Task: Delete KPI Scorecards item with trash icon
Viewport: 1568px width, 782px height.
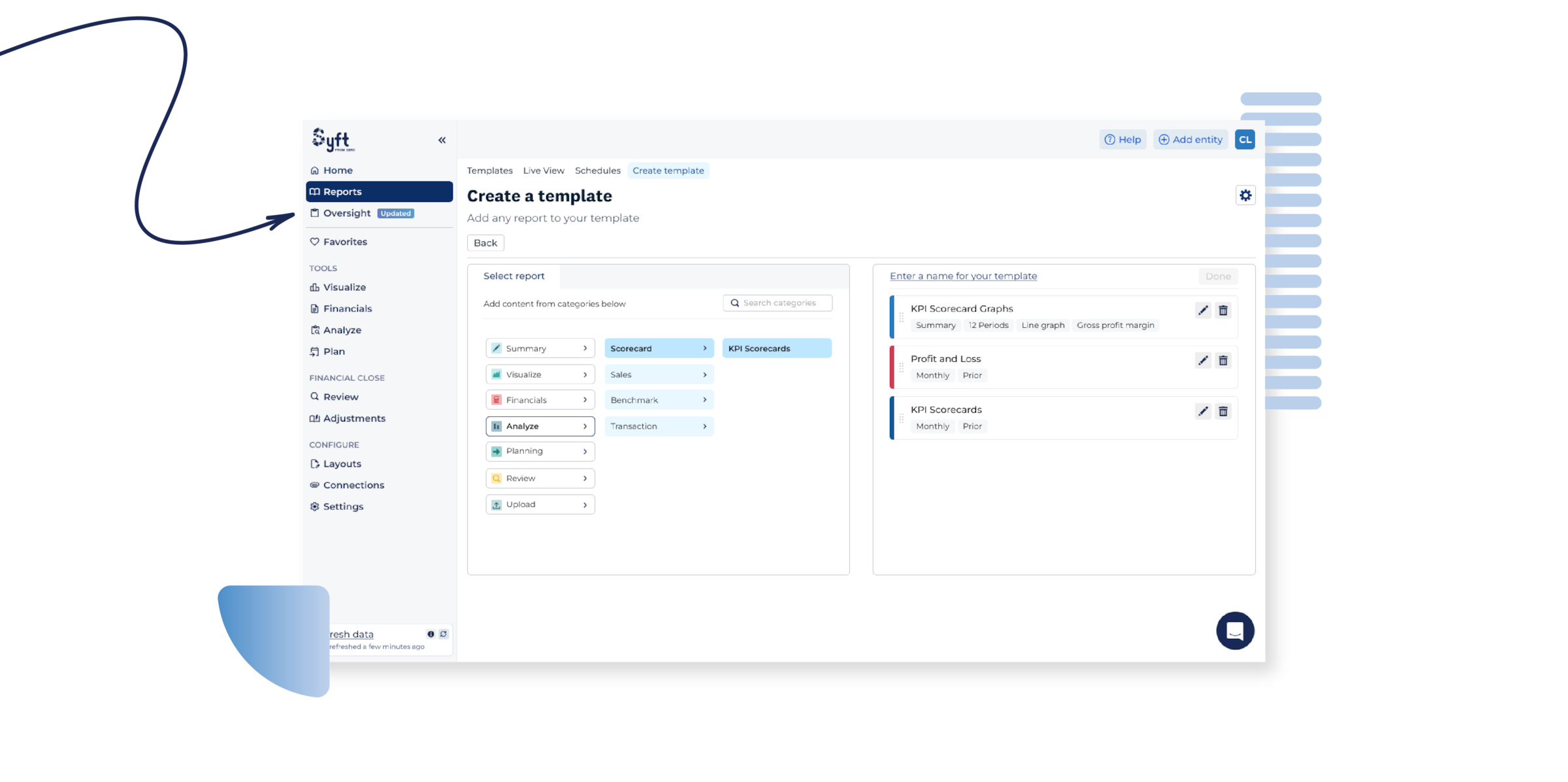Action: coord(1223,412)
